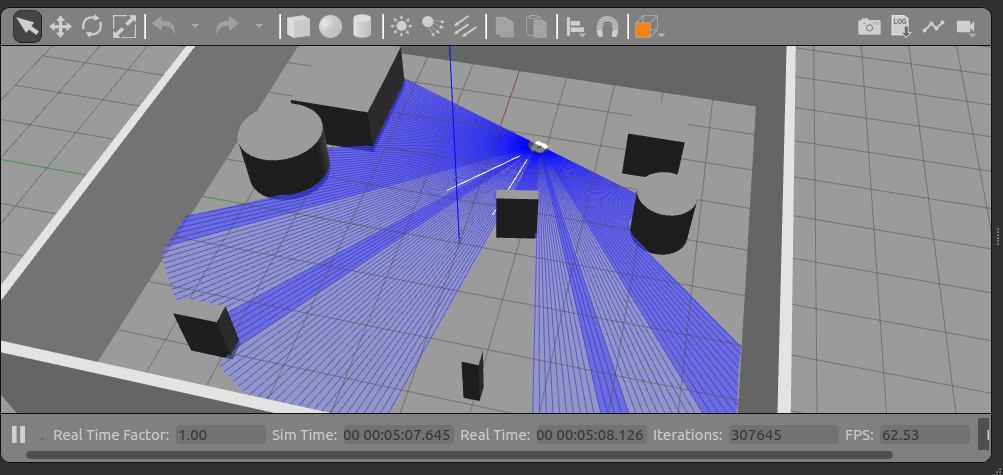Click the horizontal scrollbar at the bottom
Image resolution: width=1003 pixels, height=475 pixels.
(460, 455)
